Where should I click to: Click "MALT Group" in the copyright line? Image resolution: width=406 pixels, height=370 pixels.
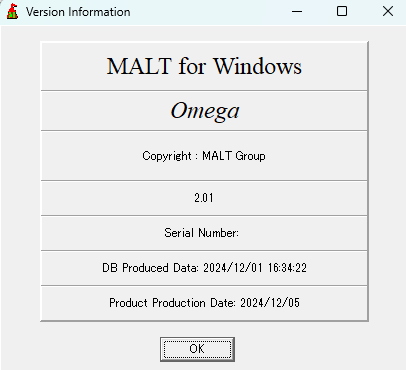click(x=234, y=156)
